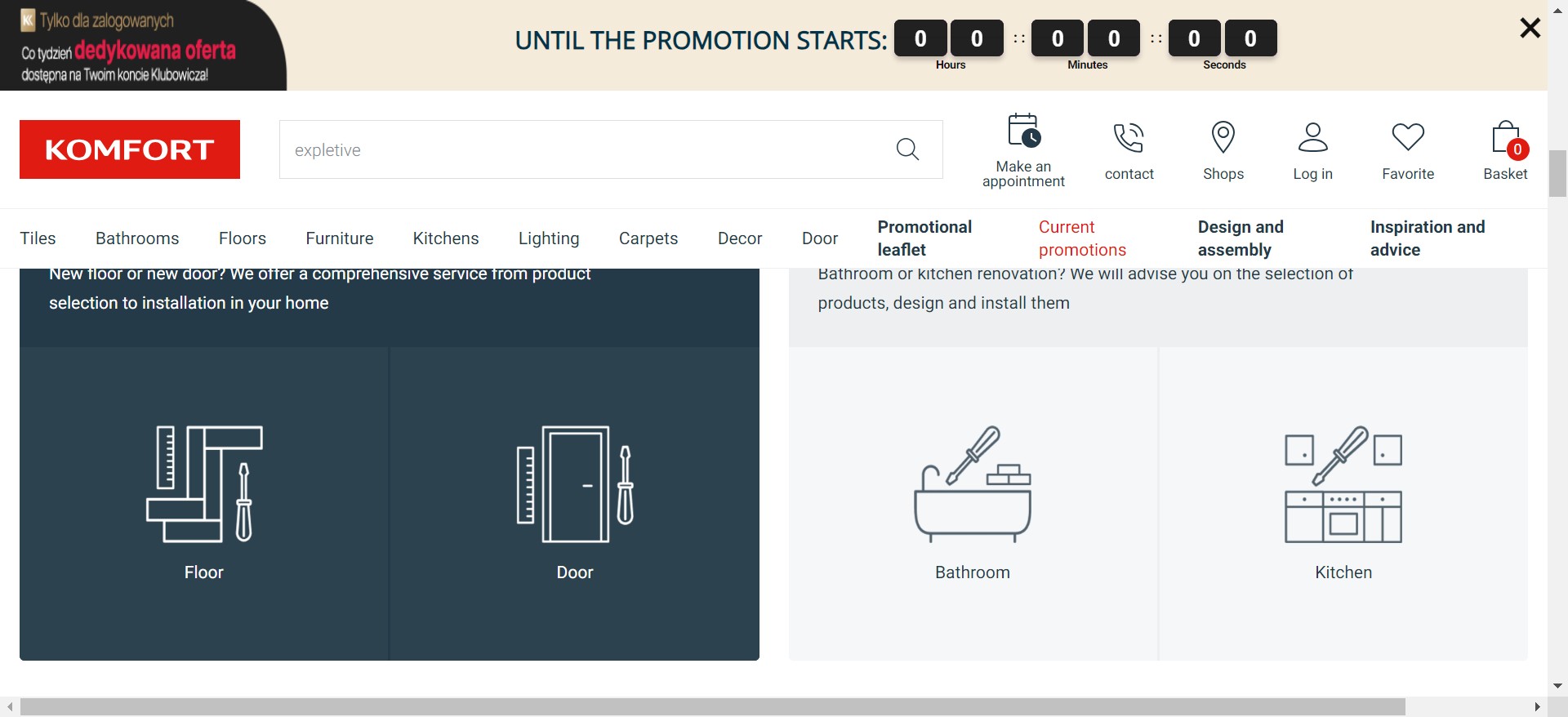Image resolution: width=1568 pixels, height=717 pixels.
Task: Open the Basket bag icon
Action: pyautogui.click(x=1505, y=139)
